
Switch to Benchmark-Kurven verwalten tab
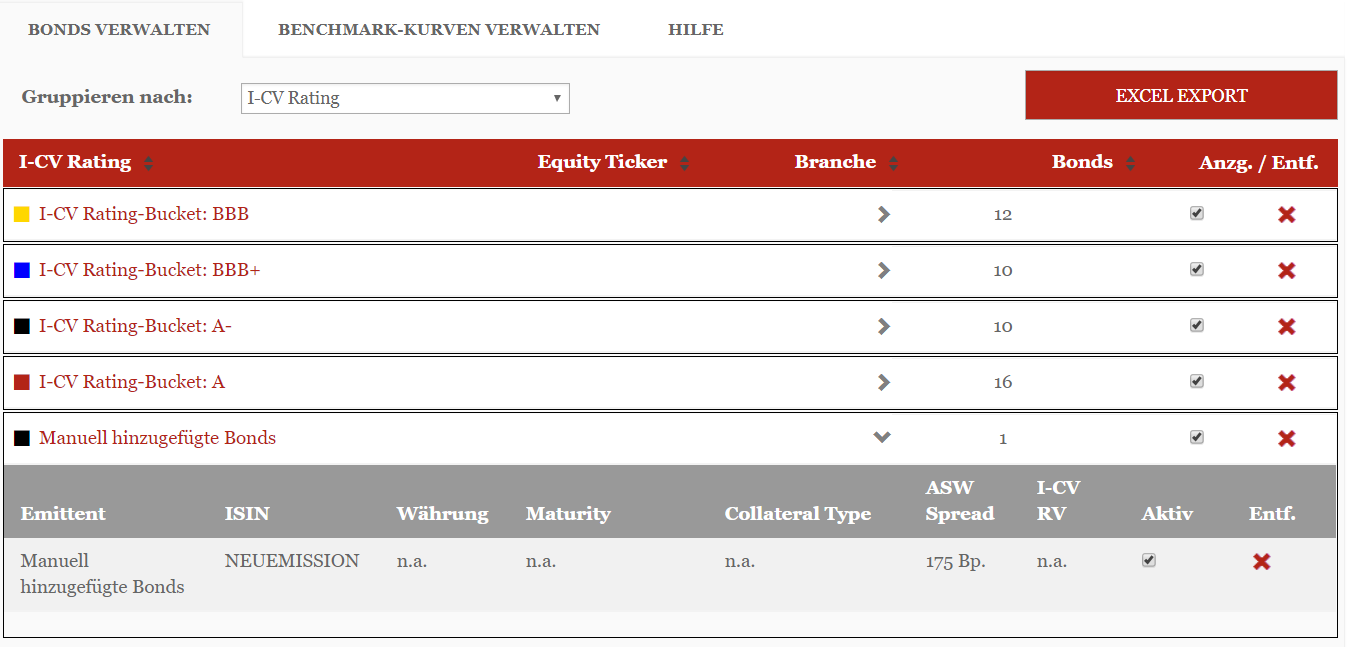click(x=439, y=30)
